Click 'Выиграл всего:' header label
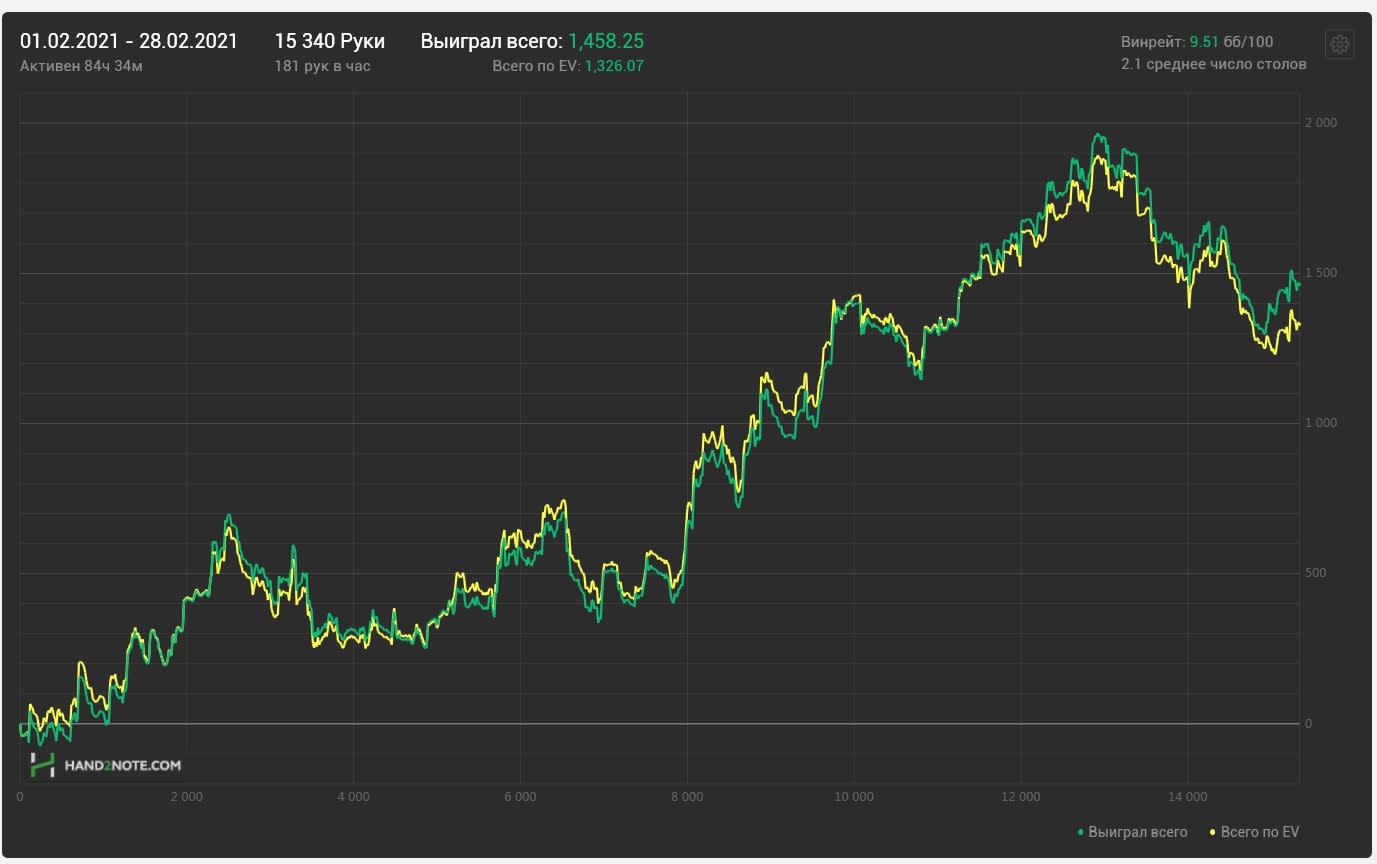This screenshot has width=1377, height=864. coord(492,41)
